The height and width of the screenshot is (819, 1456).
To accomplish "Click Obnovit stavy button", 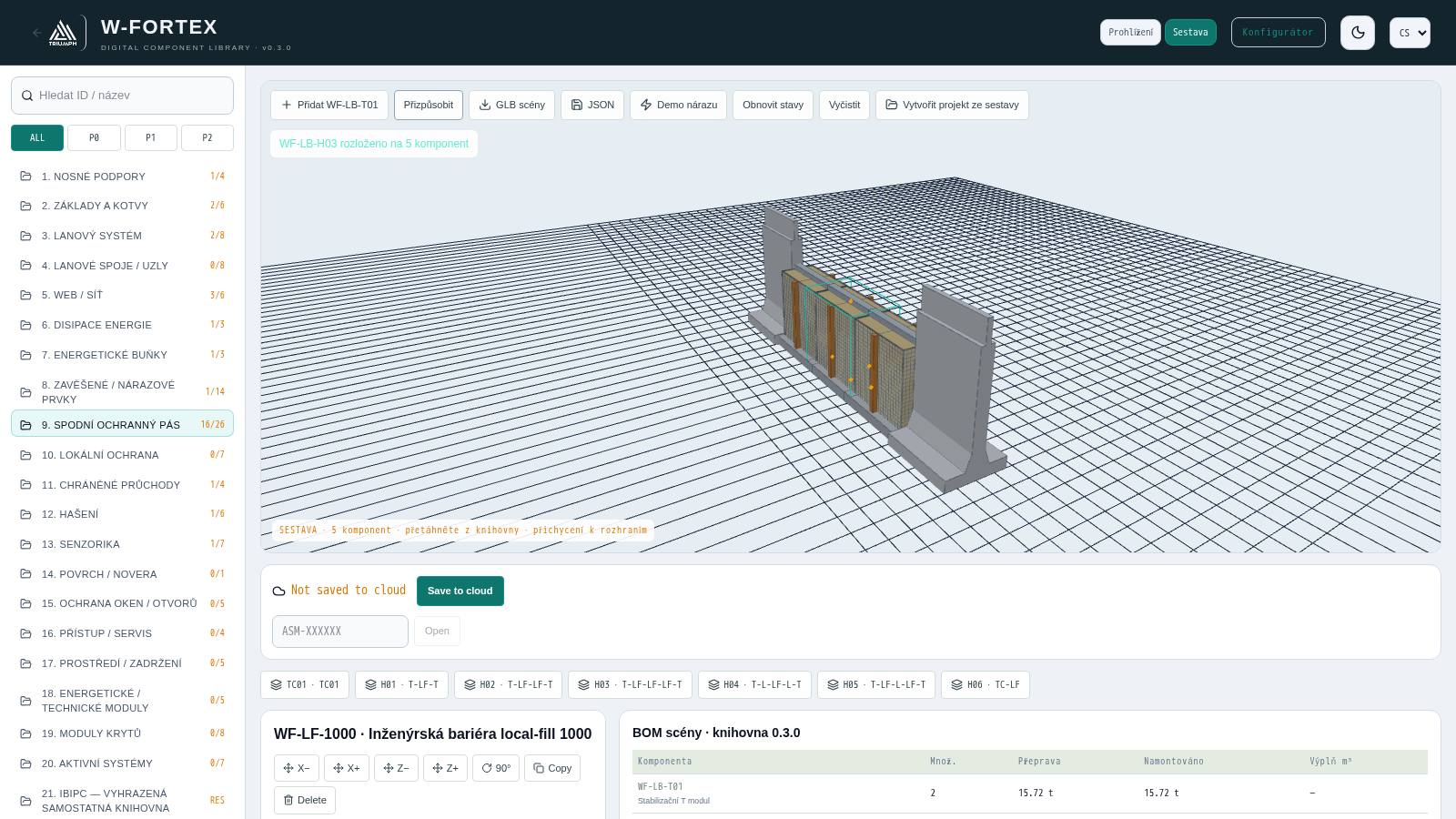I will [x=773, y=105].
